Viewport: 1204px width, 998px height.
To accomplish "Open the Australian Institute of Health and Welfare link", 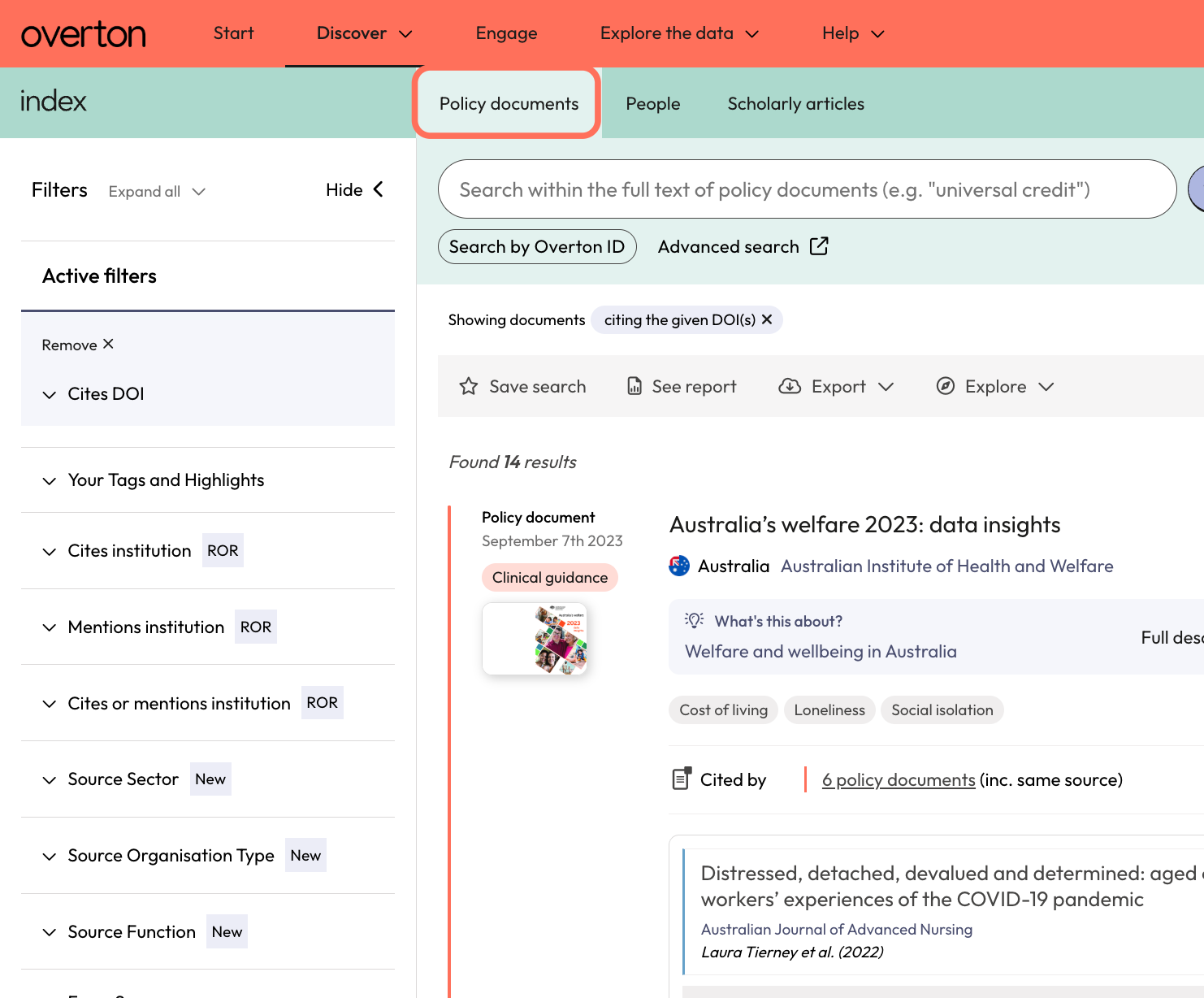I will 947,566.
